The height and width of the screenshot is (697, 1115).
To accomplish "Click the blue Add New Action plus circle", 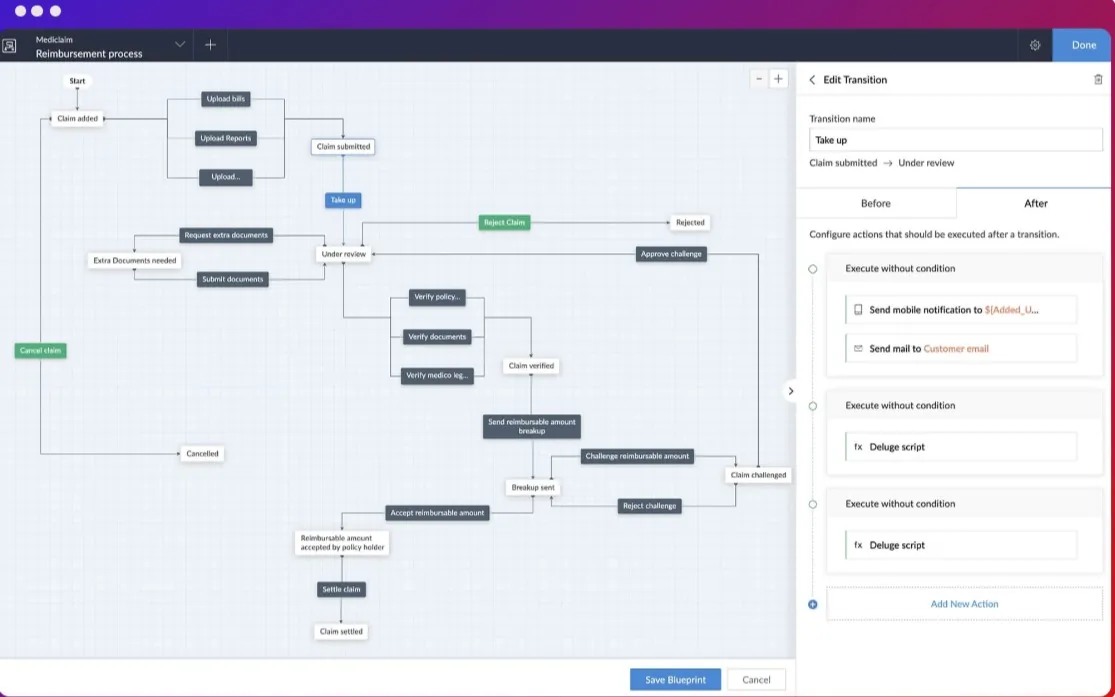I will point(813,605).
